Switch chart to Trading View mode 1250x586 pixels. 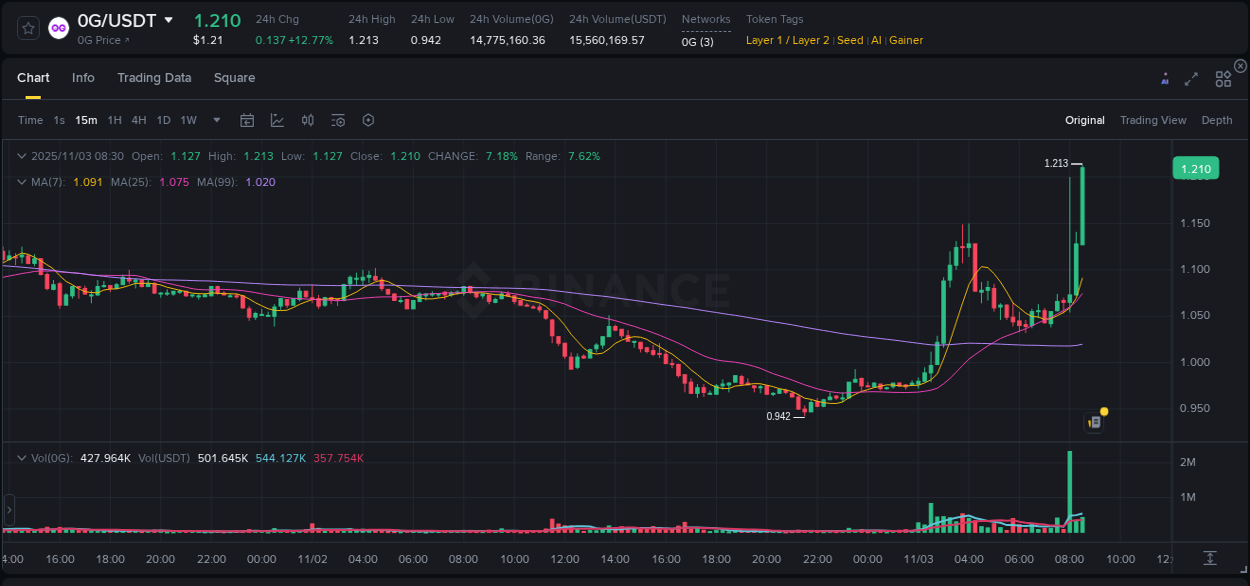pos(1153,120)
